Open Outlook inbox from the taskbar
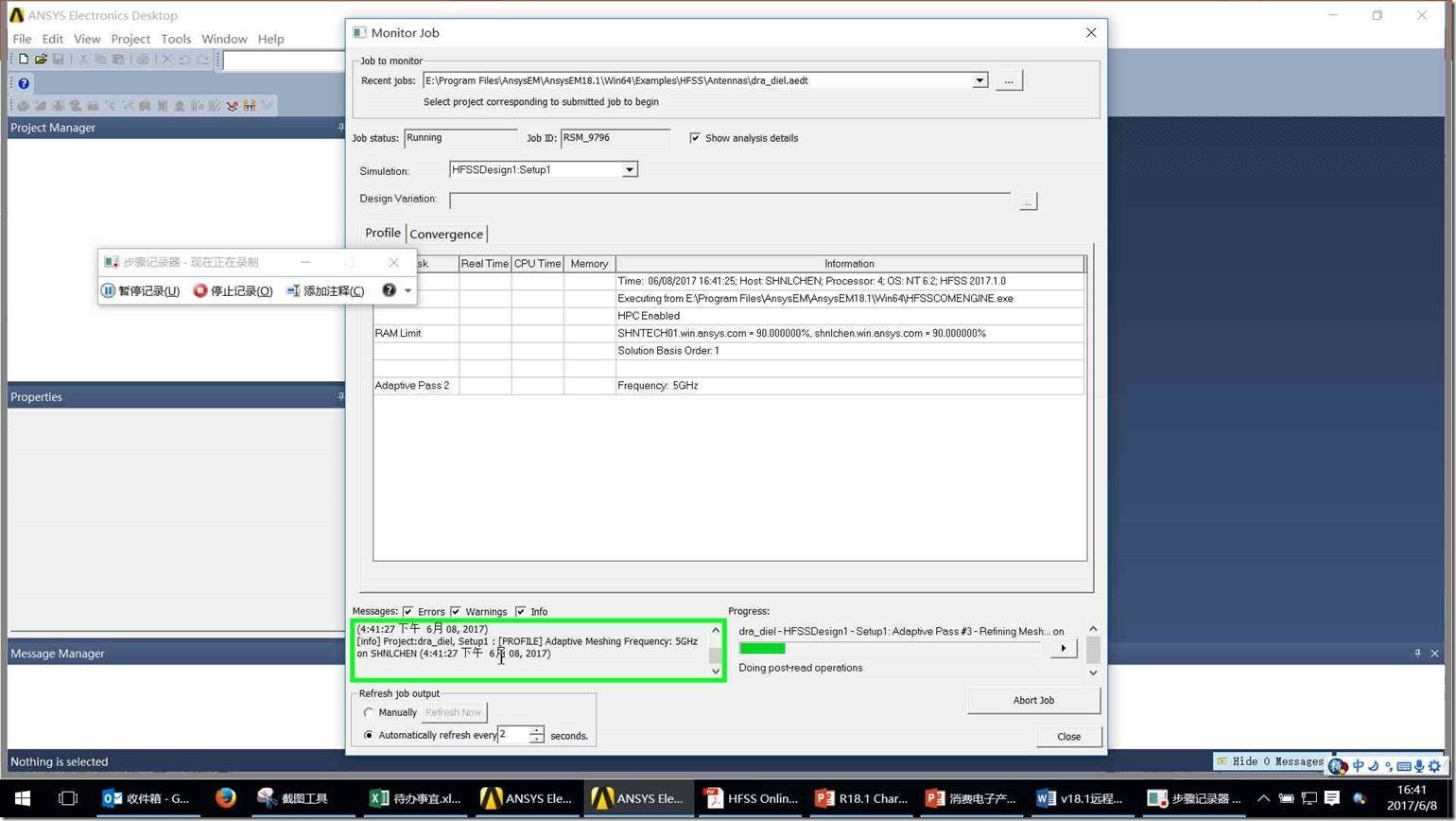This screenshot has height=821, width=1456. pos(147,798)
